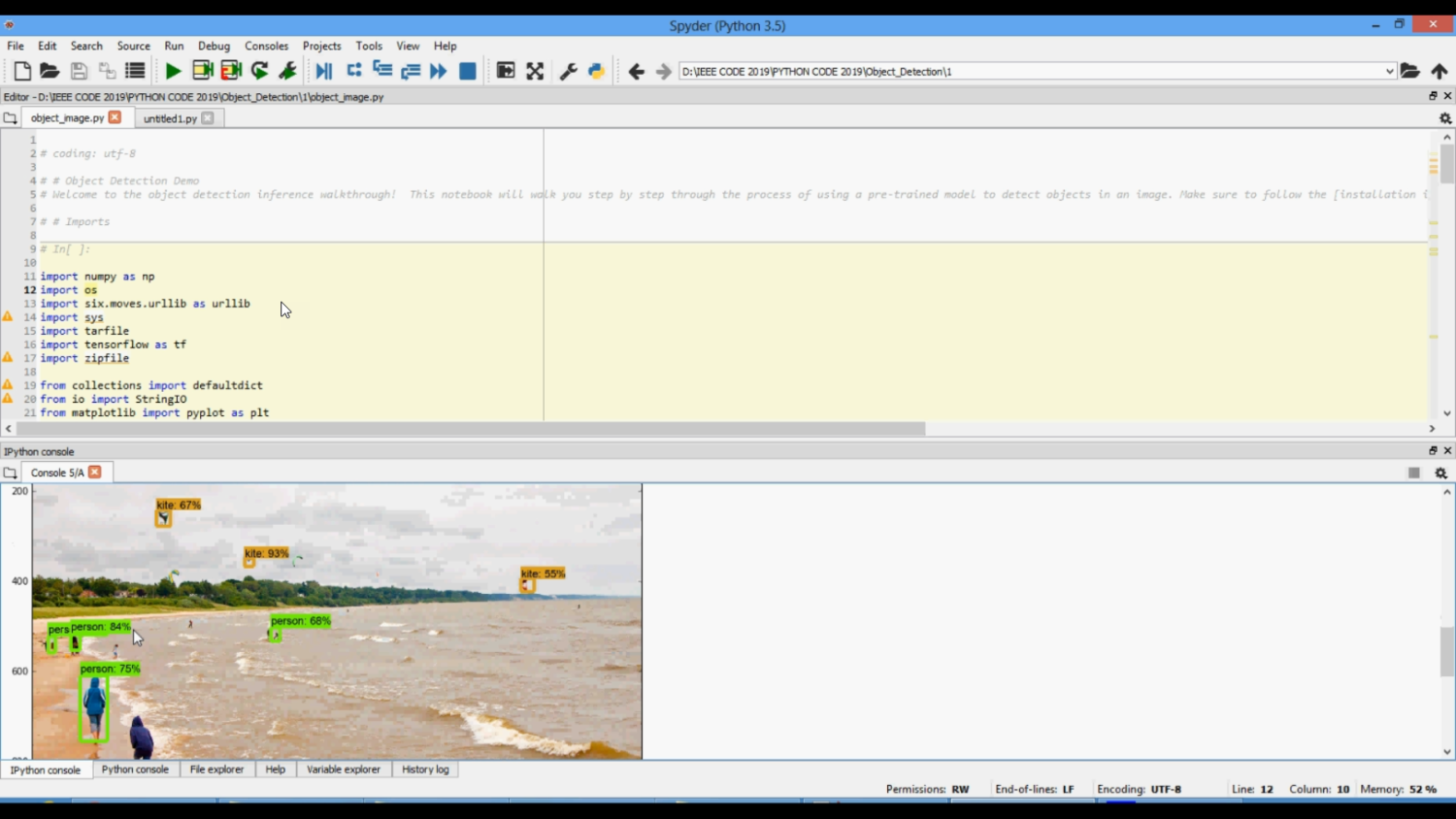Open the PYTHONPATH manager Python icon

596,71
